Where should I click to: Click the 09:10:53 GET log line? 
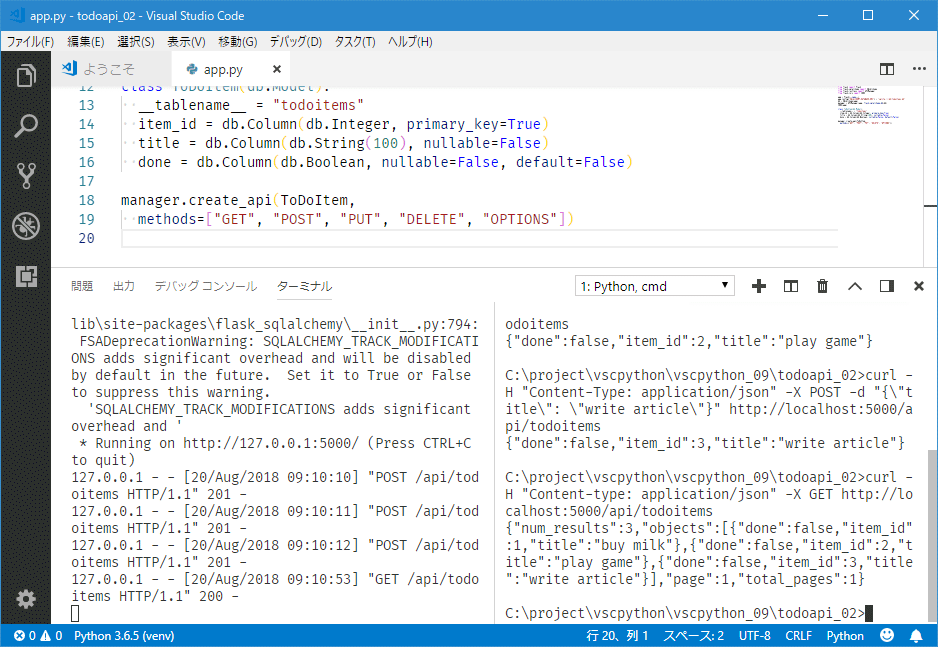(x=275, y=587)
